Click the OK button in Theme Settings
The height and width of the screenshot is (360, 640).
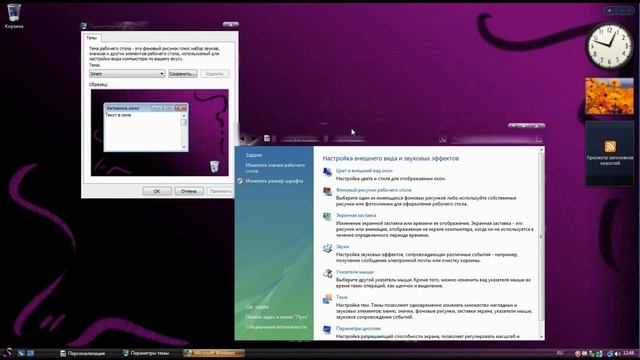click(157, 191)
